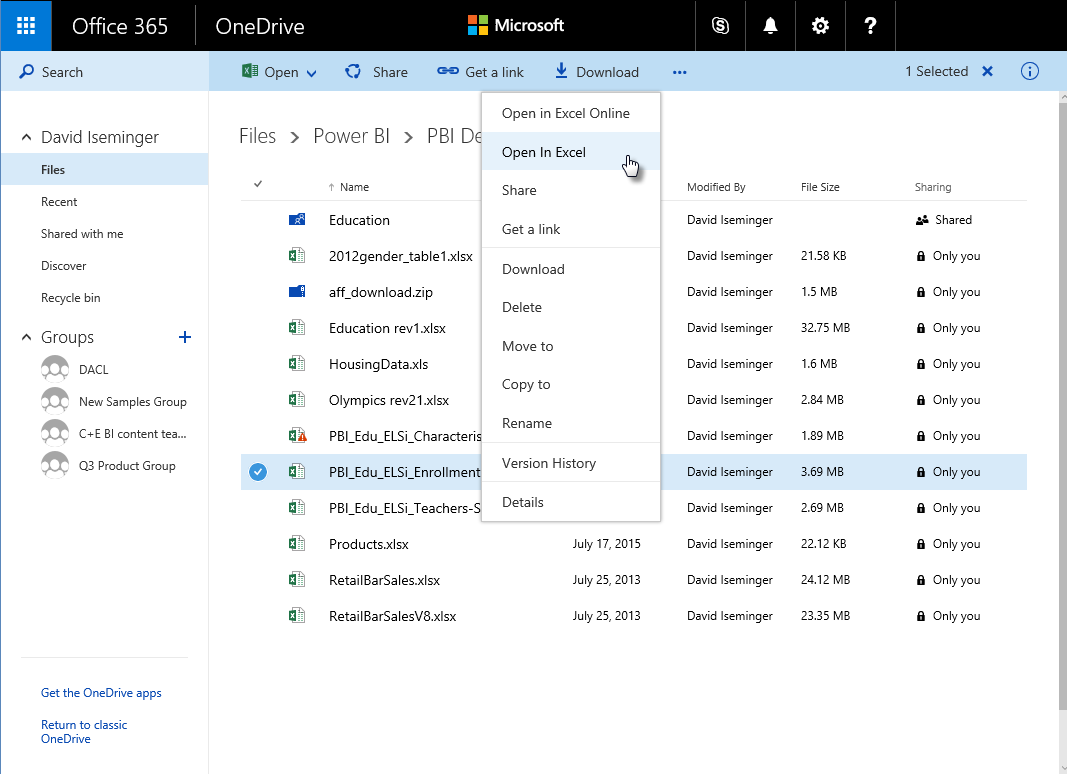1067x774 pixels.
Task: Click Get a link in the toolbar
Action: [x=480, y=71]
